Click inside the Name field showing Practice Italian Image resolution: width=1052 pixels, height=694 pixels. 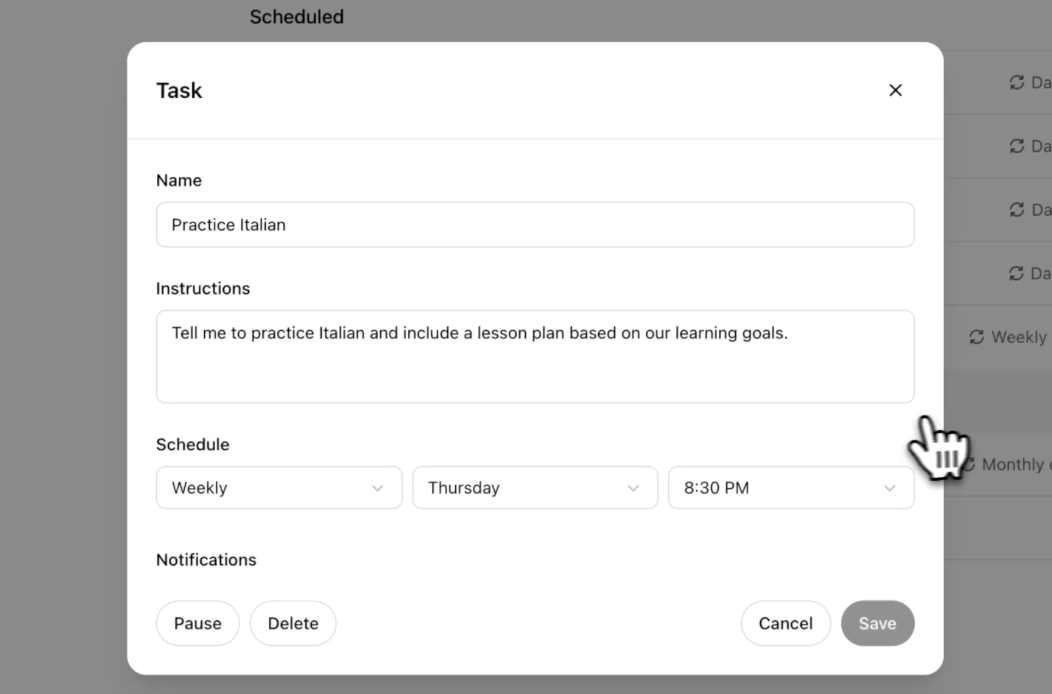tap(534, 224)
